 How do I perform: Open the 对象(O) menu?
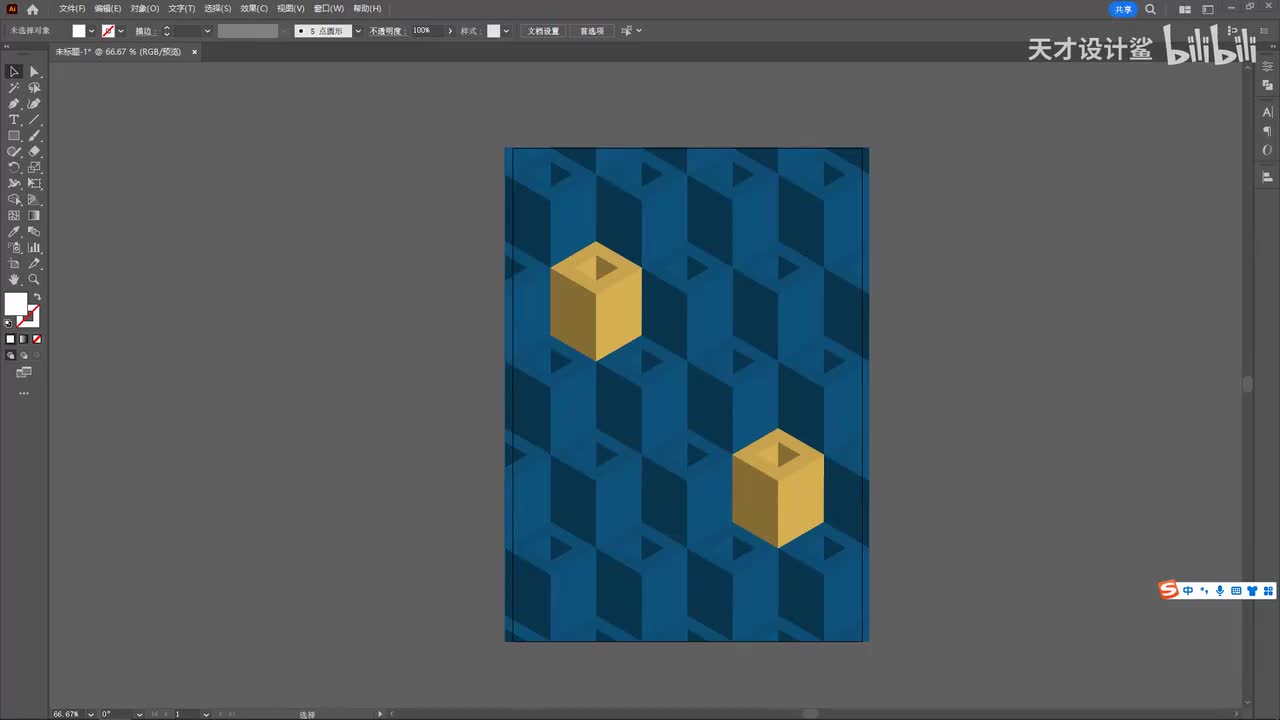pyautogui.click(x=145, y=9)
